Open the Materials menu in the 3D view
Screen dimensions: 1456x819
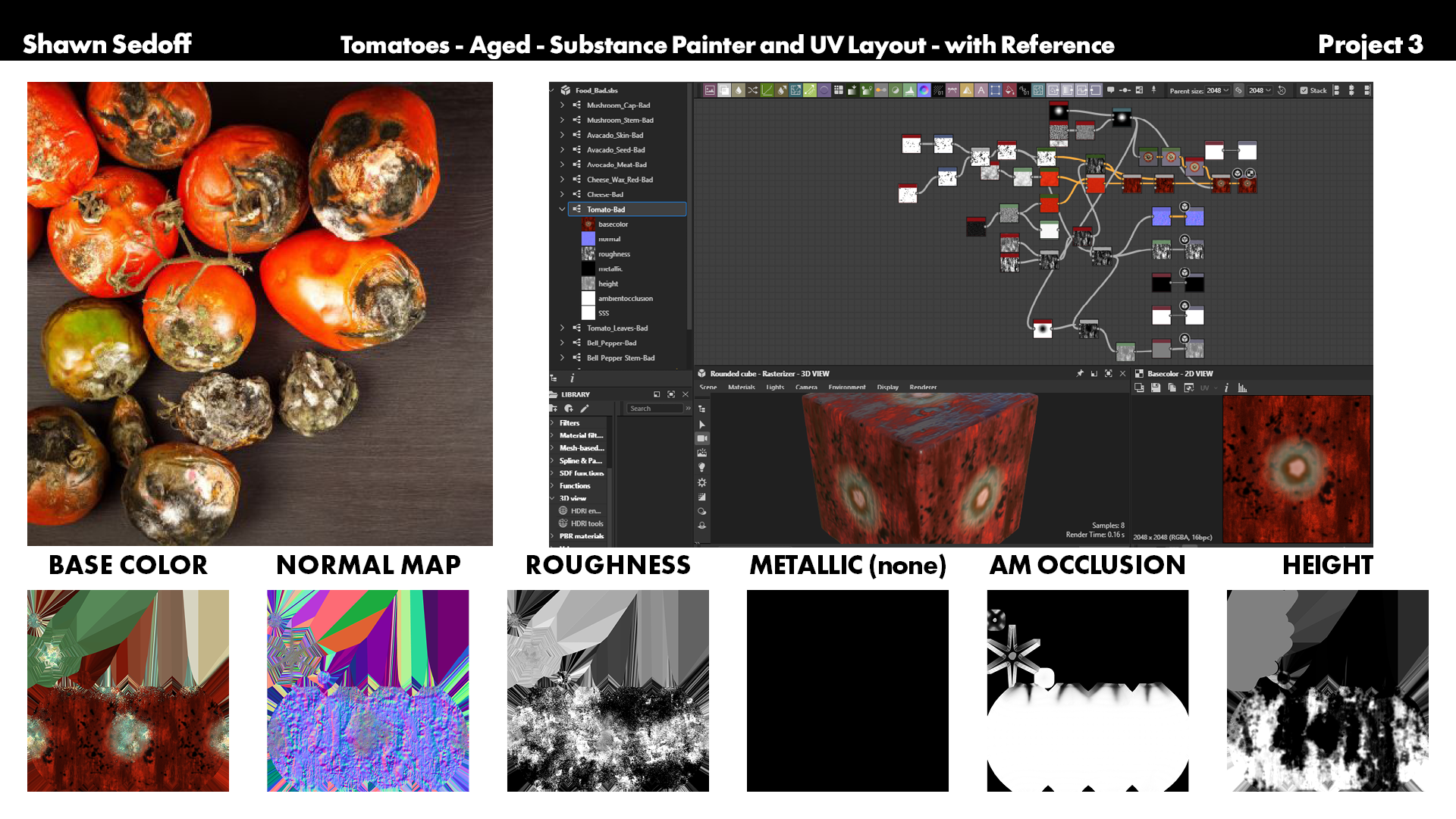tap(742, 388)
